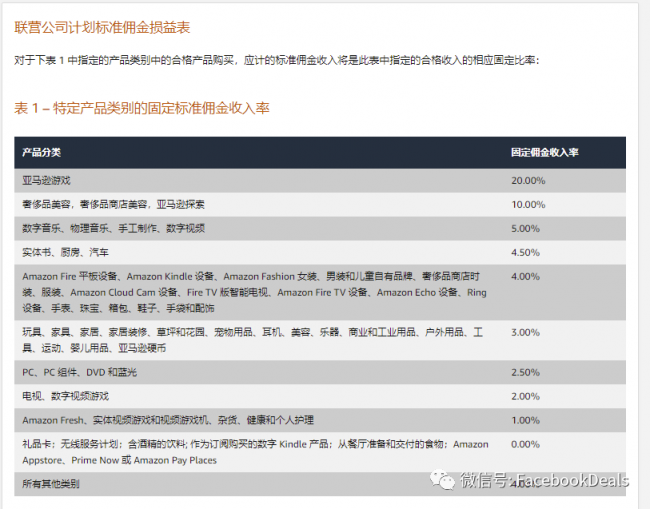
Task: Select the 实体书、厨房、汽车 row
Action: point(66,252)
